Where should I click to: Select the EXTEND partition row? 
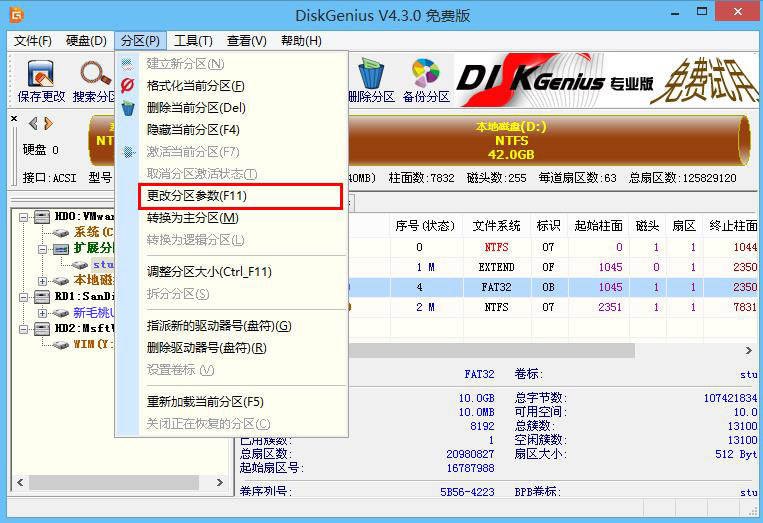553,267
